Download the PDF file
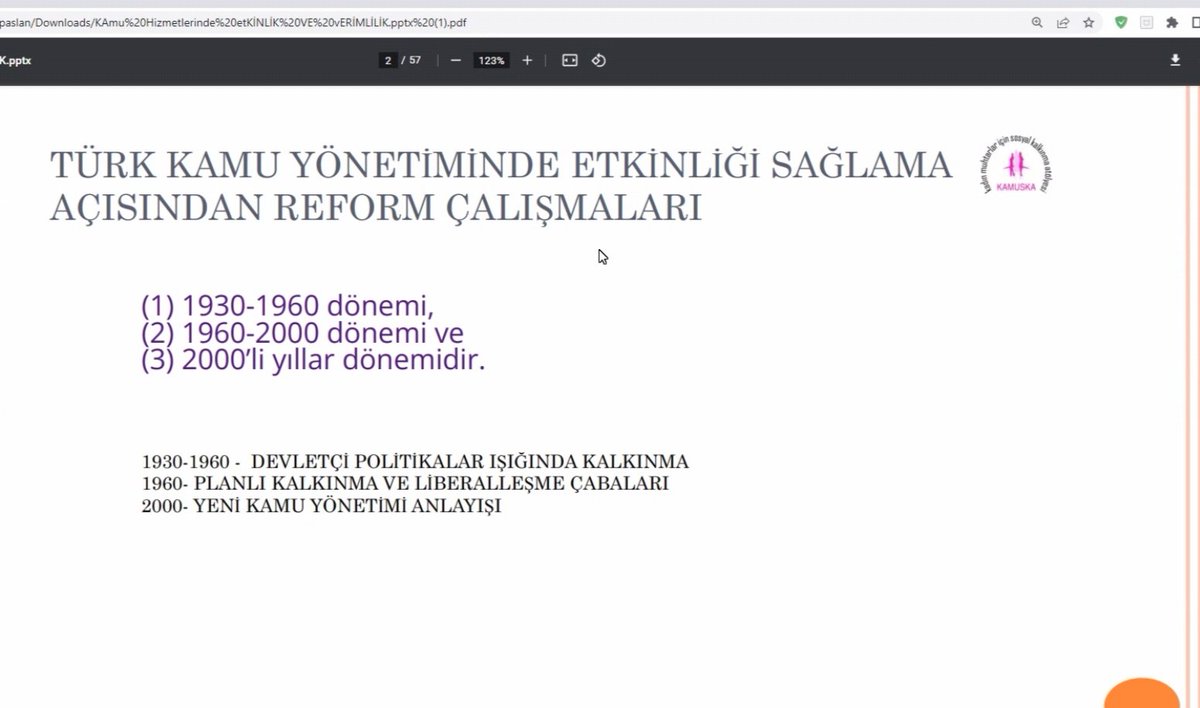 pyautogui.click(x=1175, y=60)
